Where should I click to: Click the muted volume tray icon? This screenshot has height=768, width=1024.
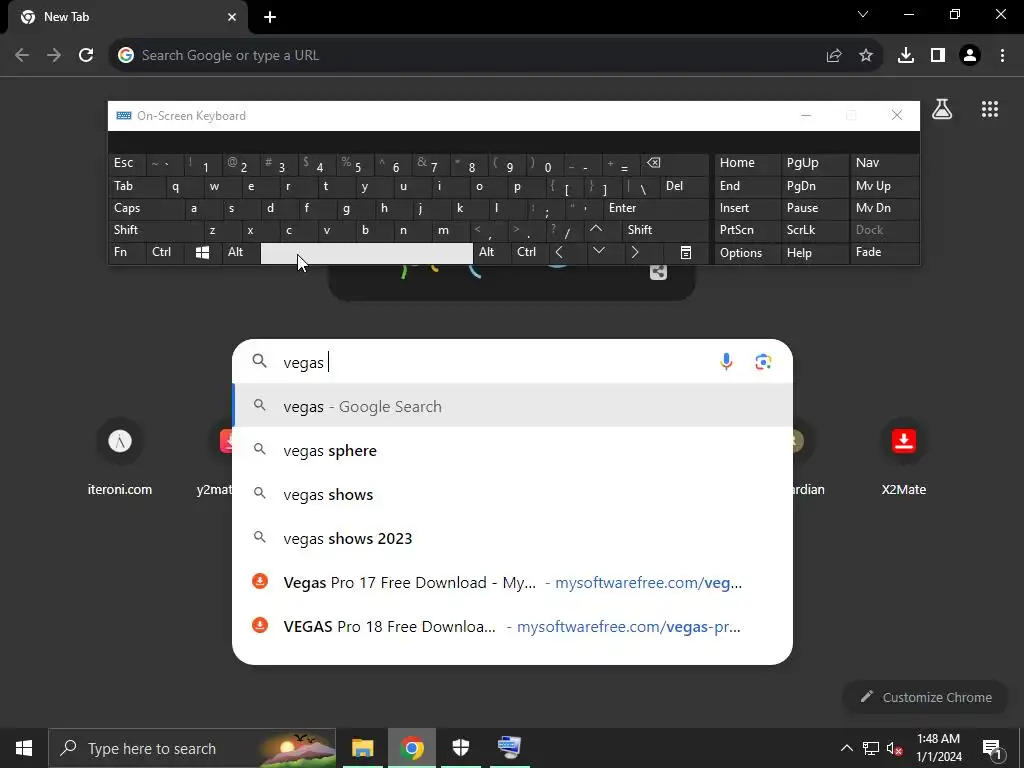(895, 748)
